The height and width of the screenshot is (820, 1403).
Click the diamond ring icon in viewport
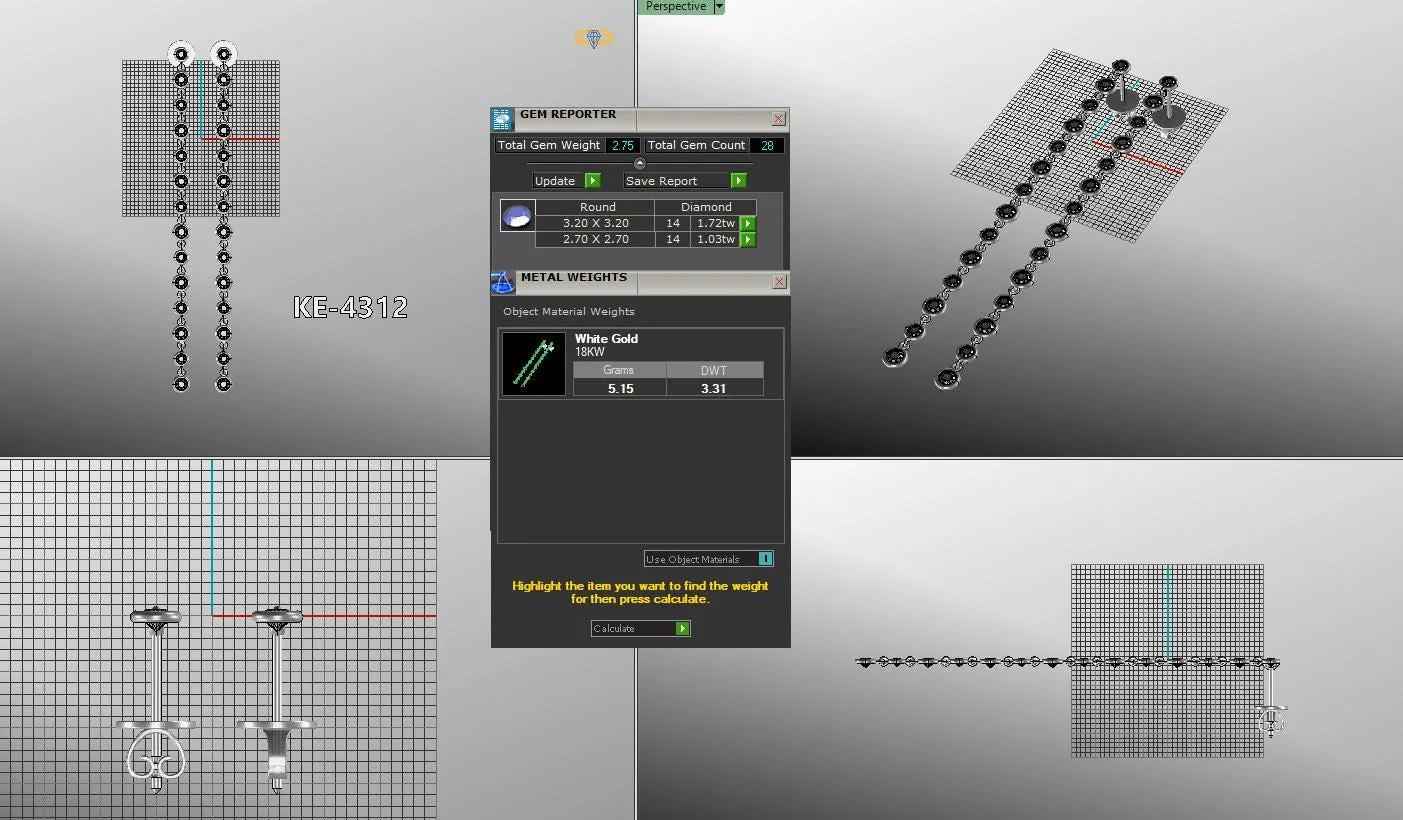tap(593, 38)
